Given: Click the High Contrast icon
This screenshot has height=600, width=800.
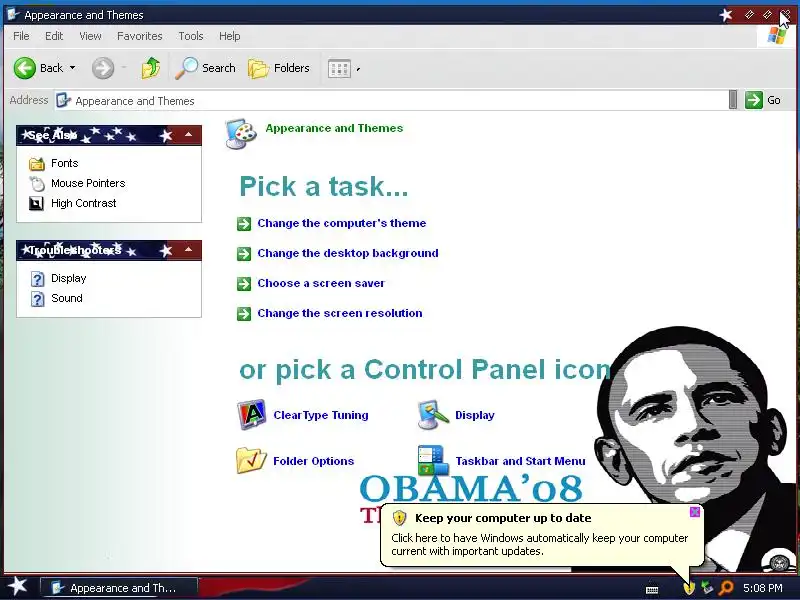Looking at the screenshot, I should [36, 204].
